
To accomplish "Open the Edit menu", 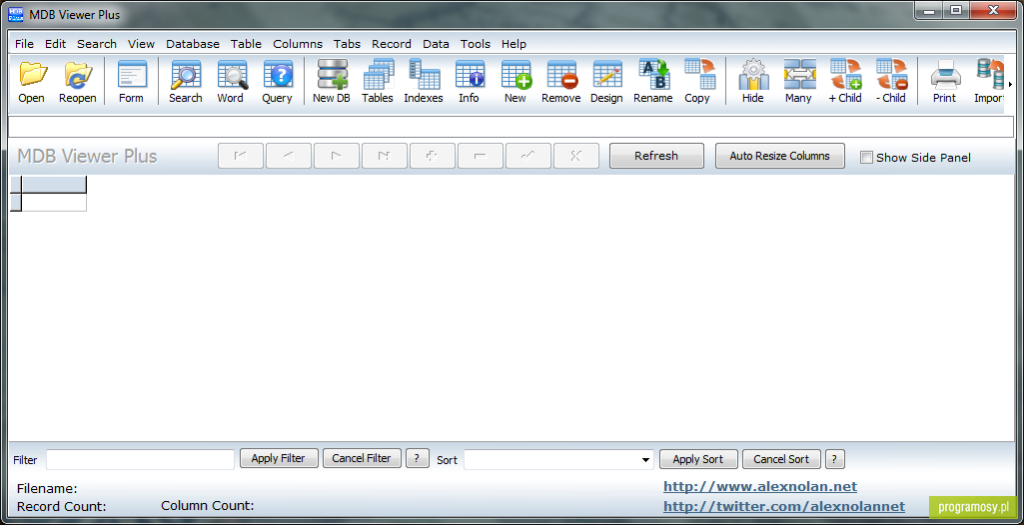I will click(x=56, y=44).
